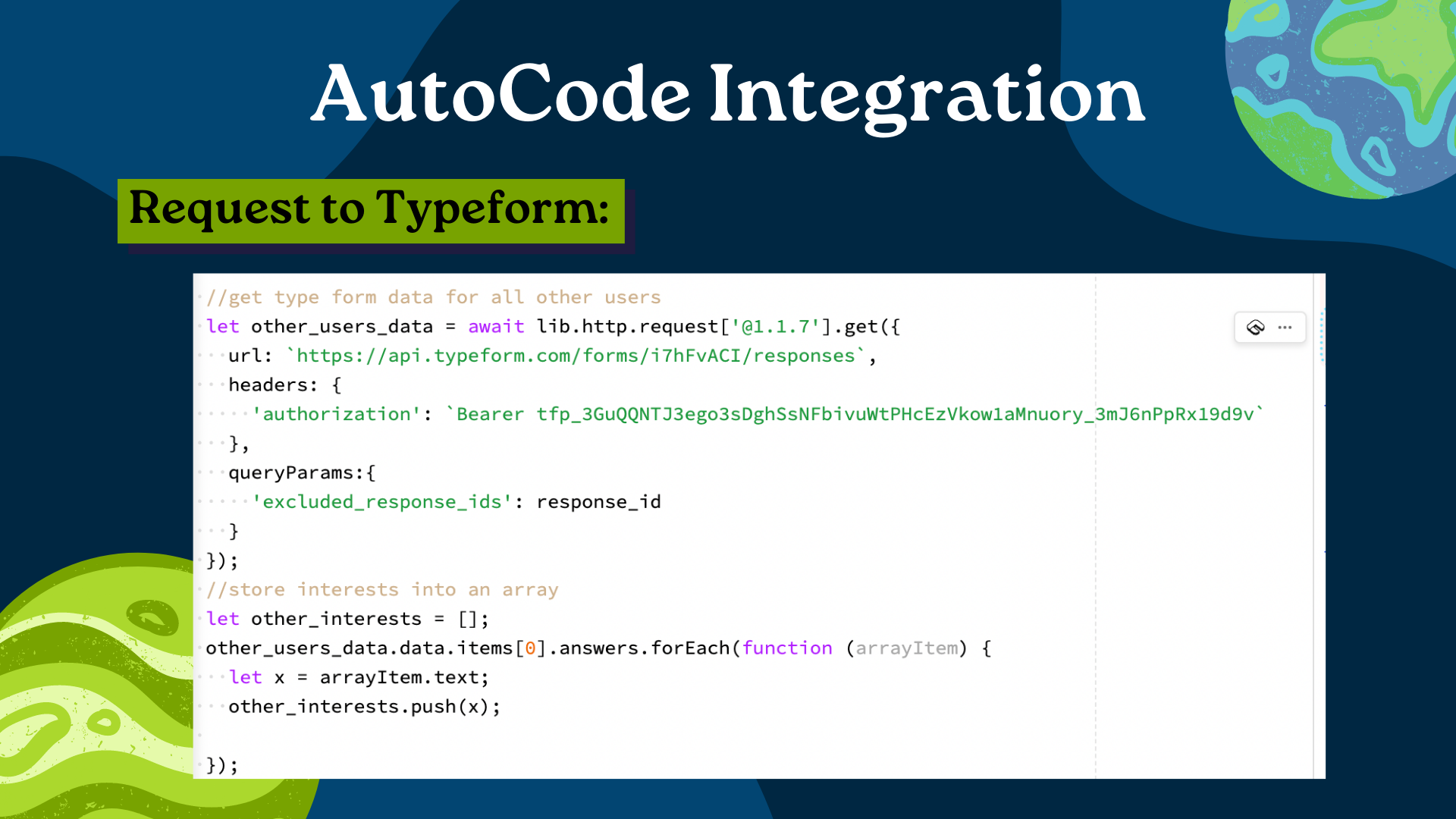1456x819 pixels.
Task: Open the three-dots more options menu
Action: [1285, 328]
